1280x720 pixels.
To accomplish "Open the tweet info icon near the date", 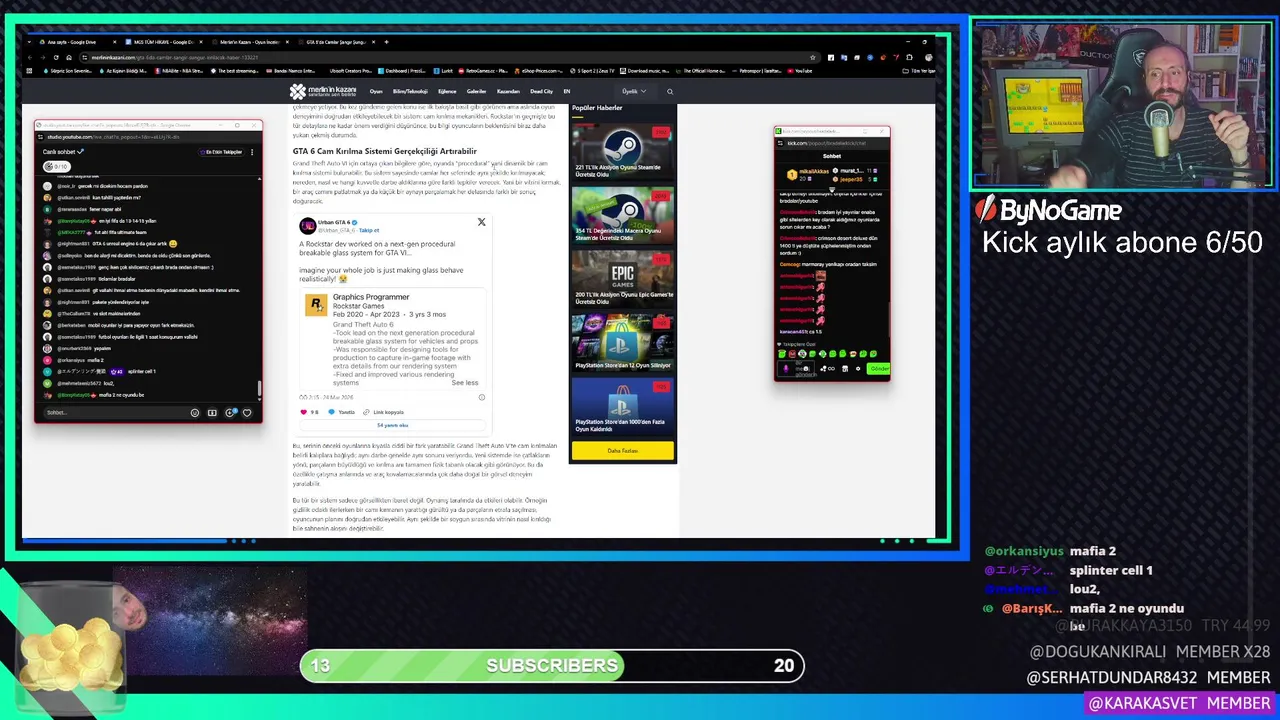I will (481, 397).
